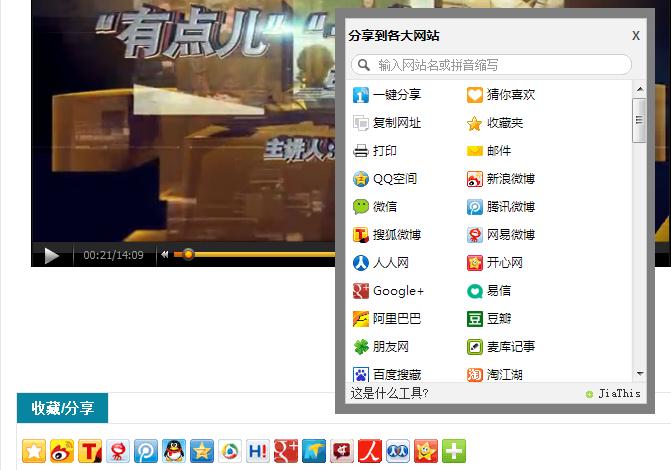Choose Google+ in the share popup list

(398, 291)
